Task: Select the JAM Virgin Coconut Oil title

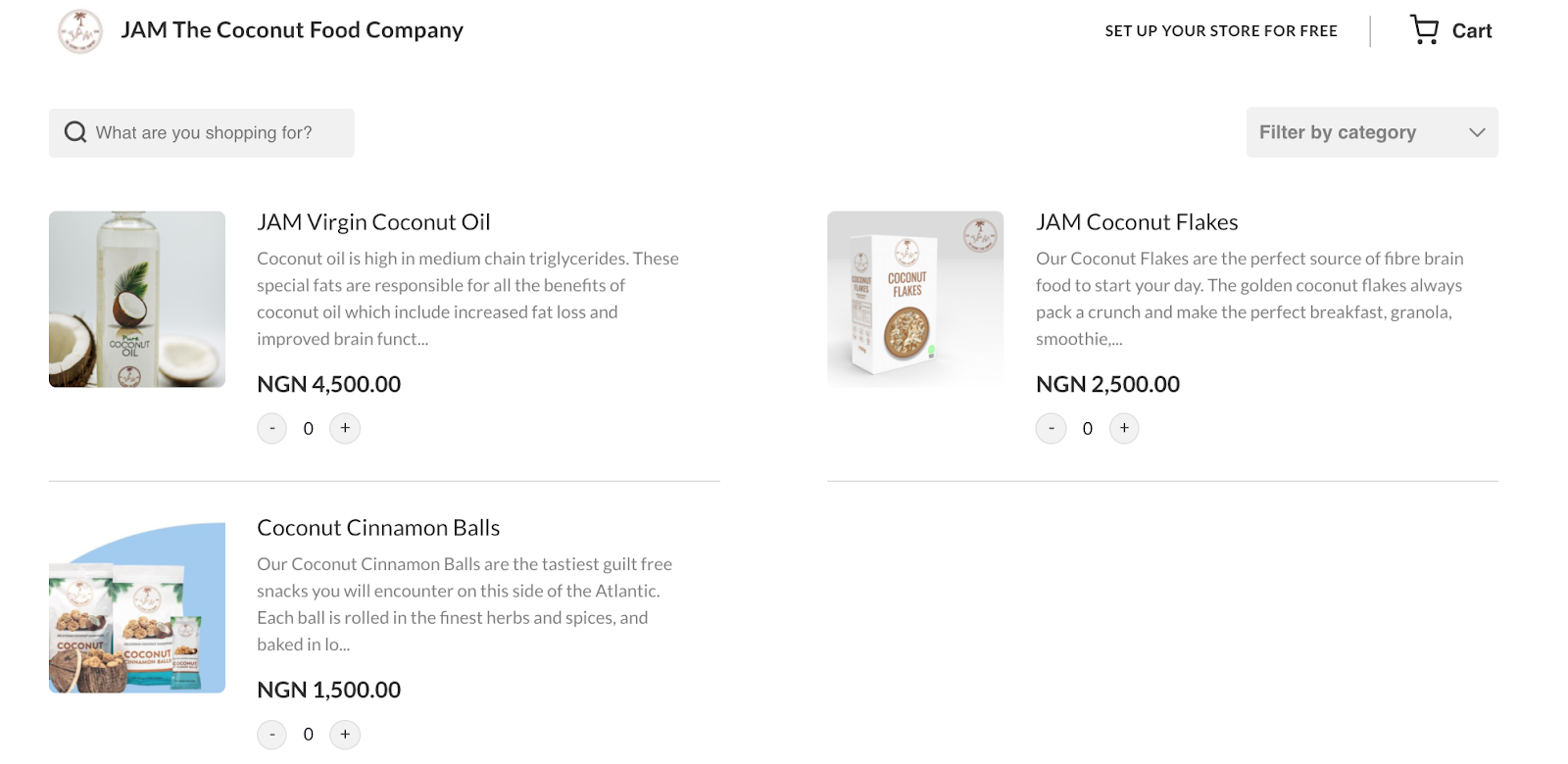Action: [x=373, y=222]
